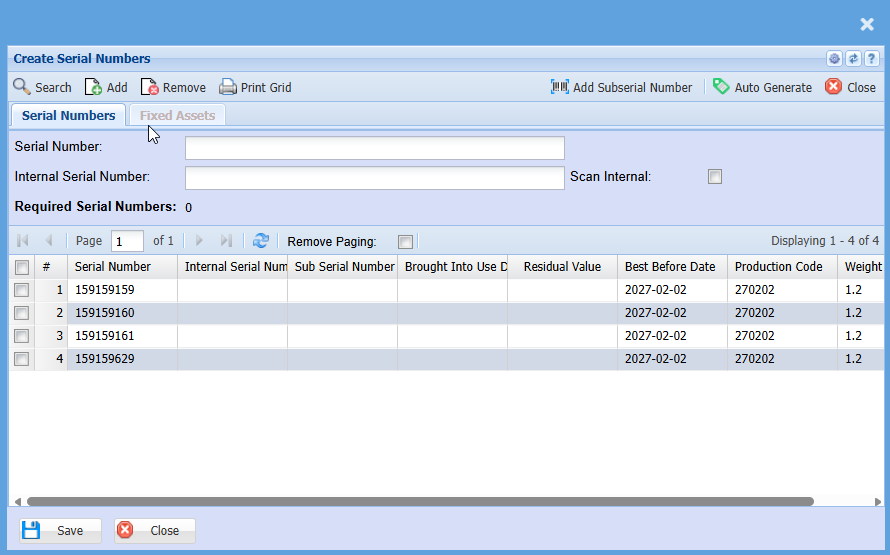The width and height of the screenshot is (890, 555).
Task: Enable the Scan Internal checkbox
Action: pos(715,177)
